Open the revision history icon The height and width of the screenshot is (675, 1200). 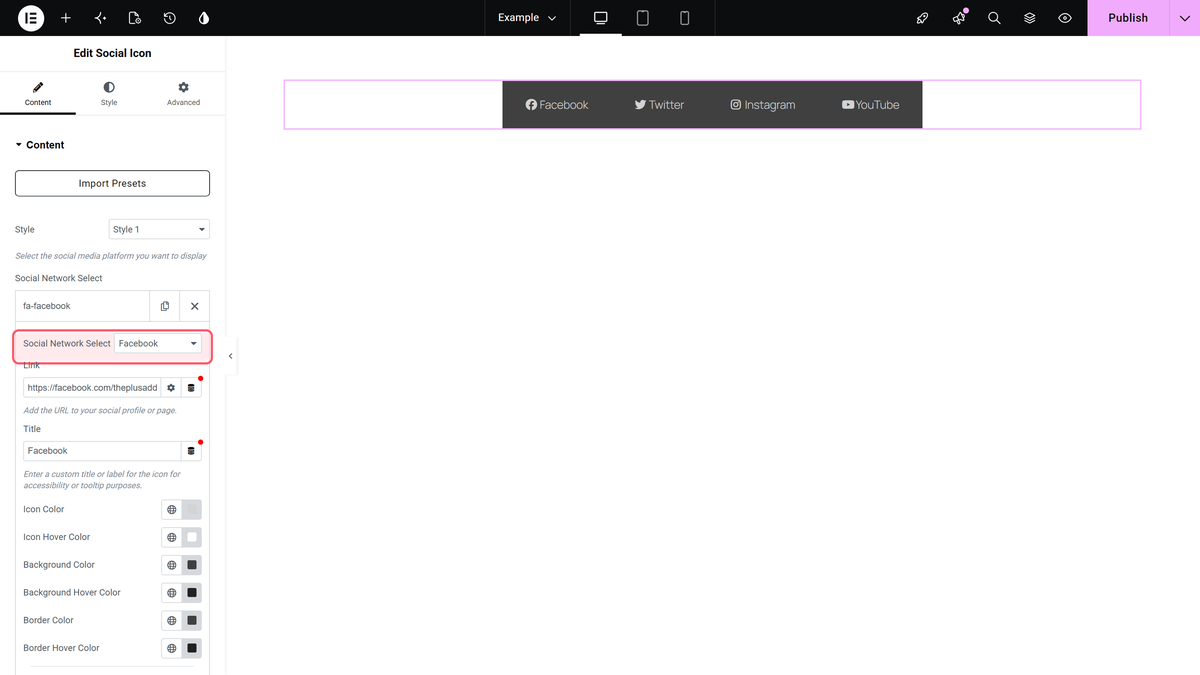(x=170, y=18)
